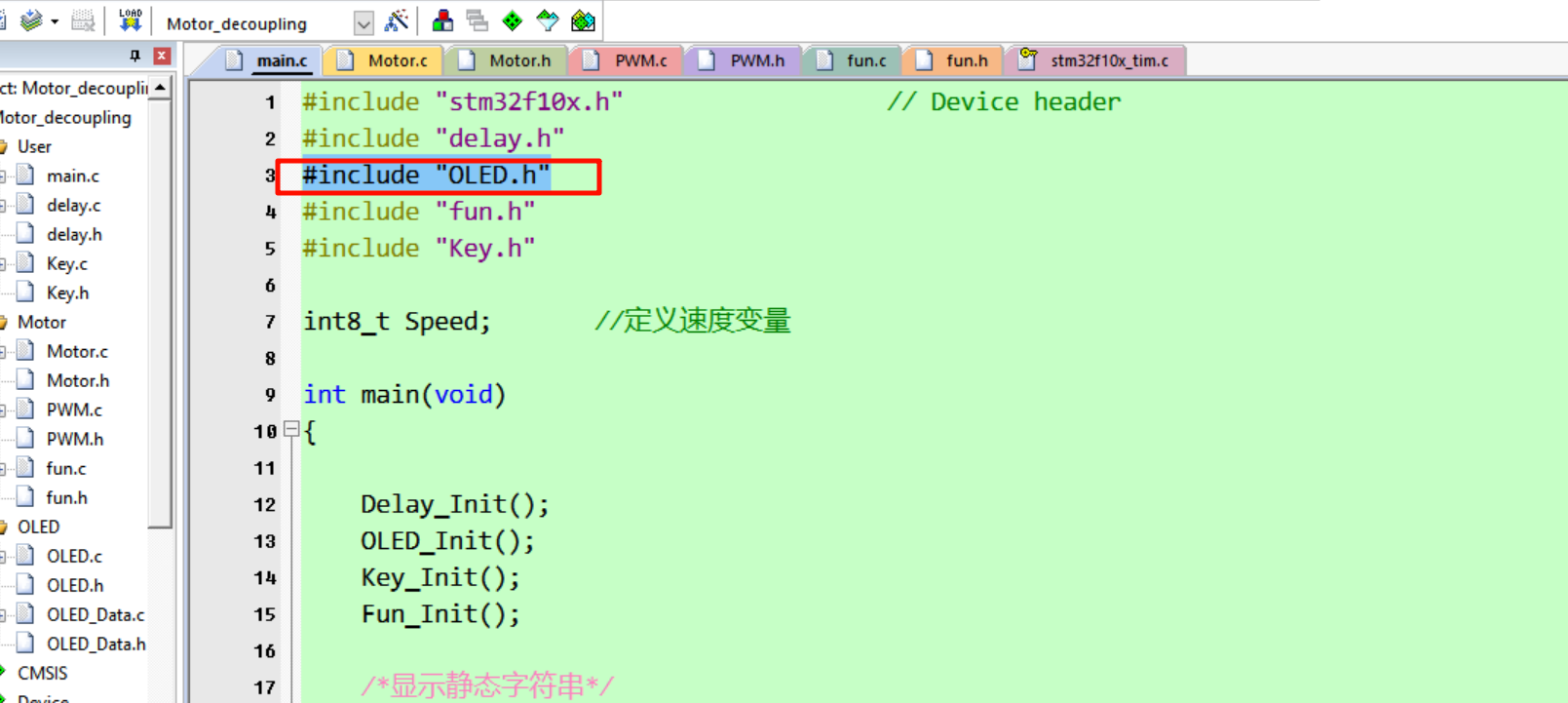This screenshot has height=703, width=1568.
Task: Click on line #include "Key.h"
Action: pyautogui.click(x=418, y=249)
